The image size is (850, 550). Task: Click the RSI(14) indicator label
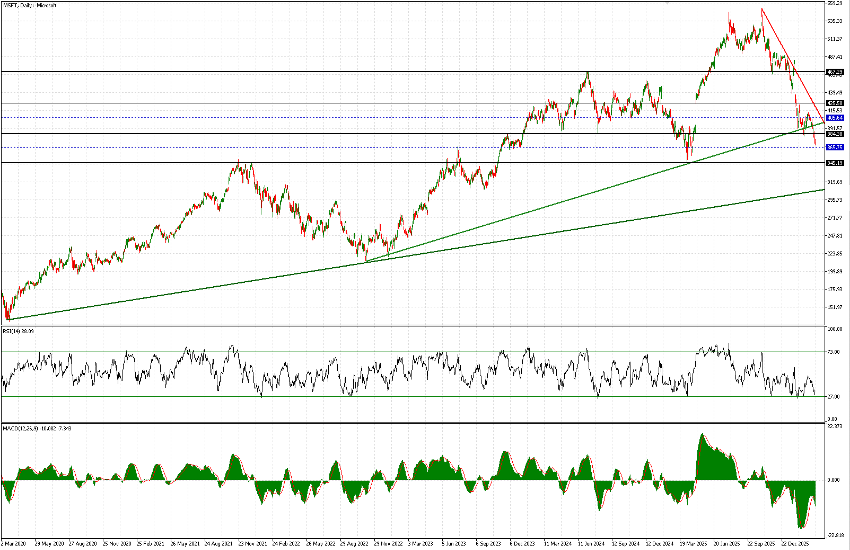(x=19, y=330)
